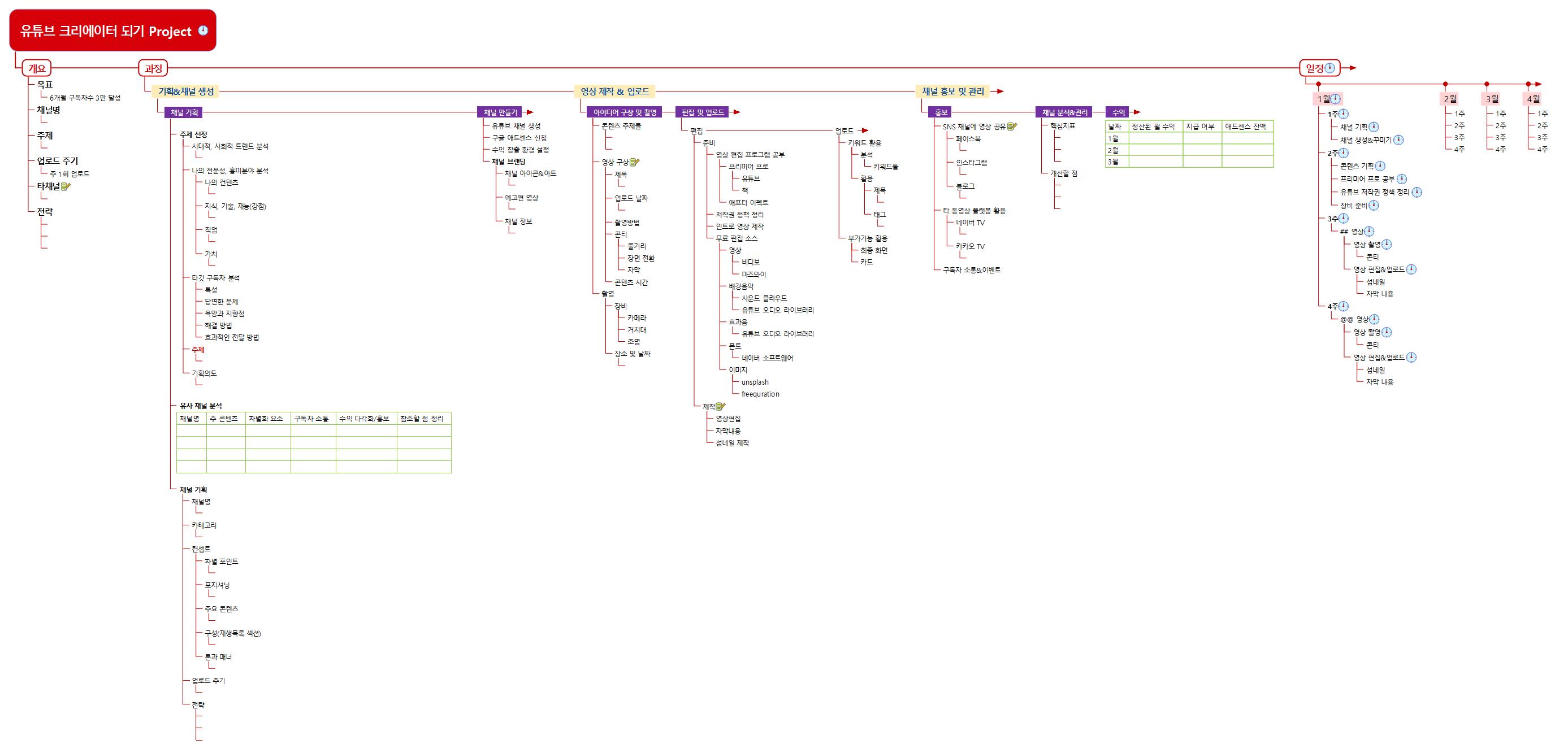Select the 개요 branch node
1568x753 pixels.
[x=37, y=69]
